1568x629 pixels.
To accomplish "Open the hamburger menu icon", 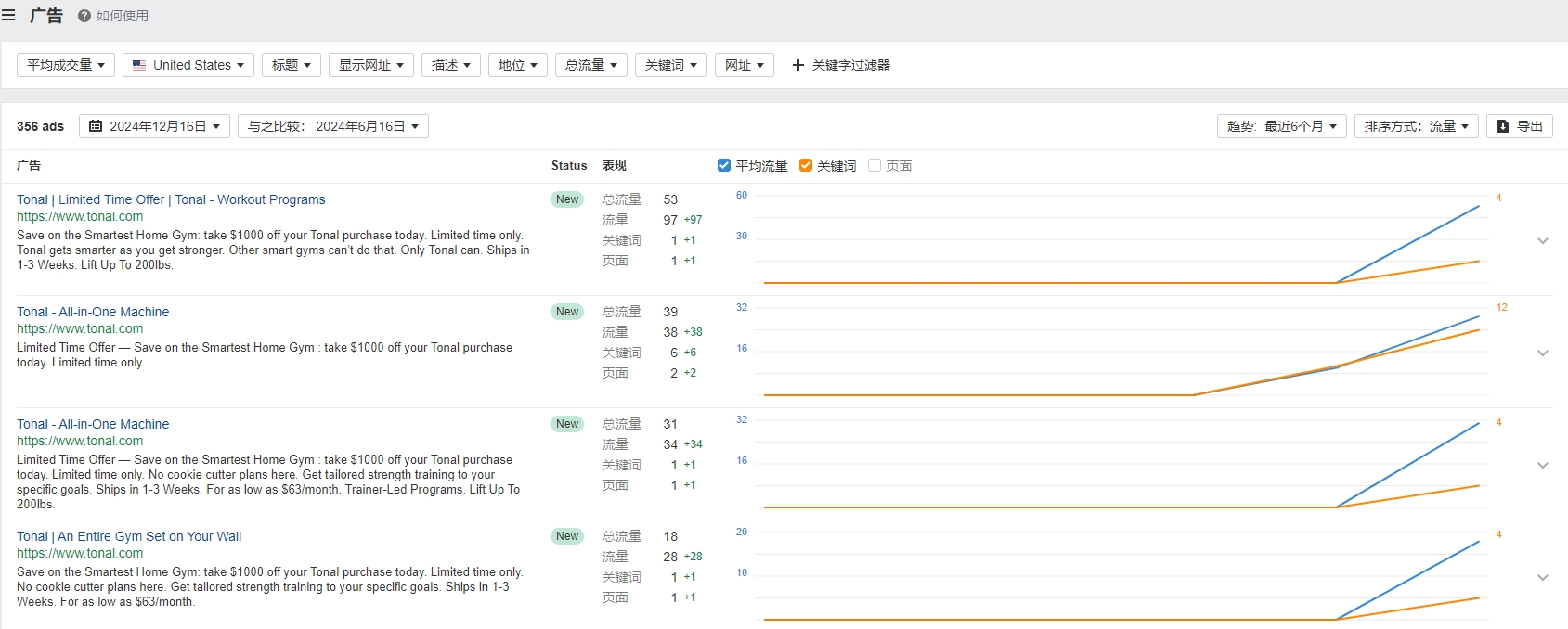I will [8, 15].
